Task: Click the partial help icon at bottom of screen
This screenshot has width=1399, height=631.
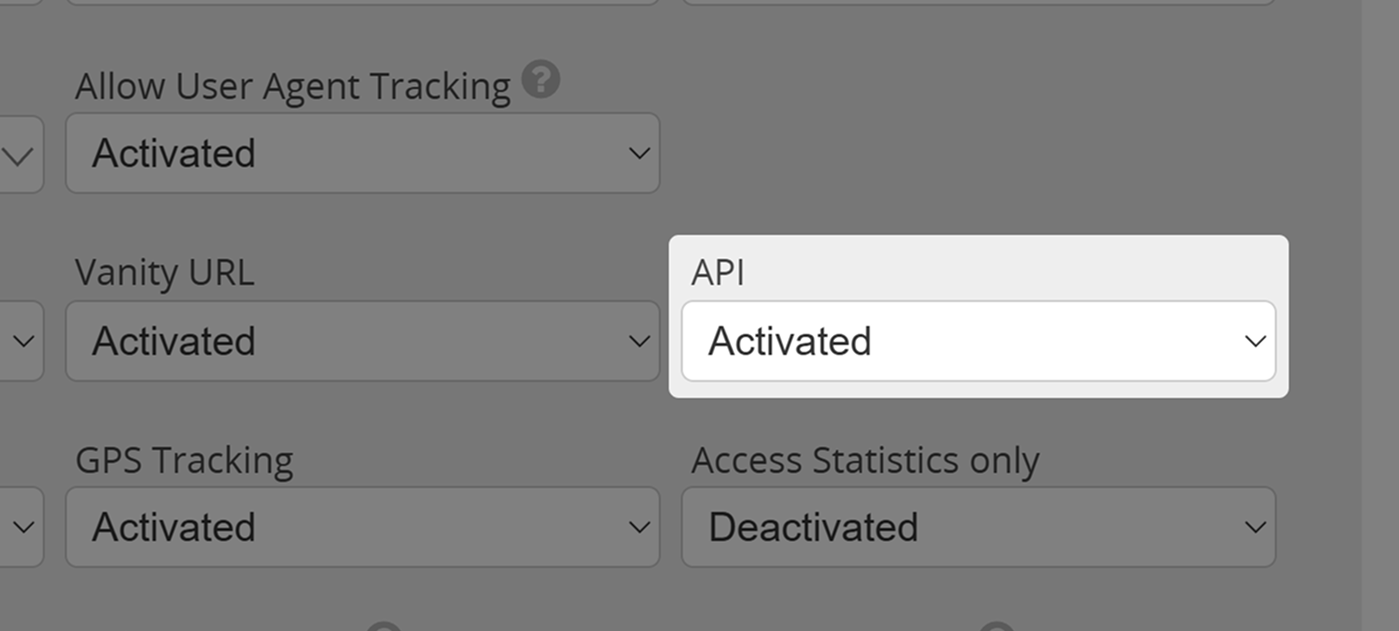Action: point(385,626)
